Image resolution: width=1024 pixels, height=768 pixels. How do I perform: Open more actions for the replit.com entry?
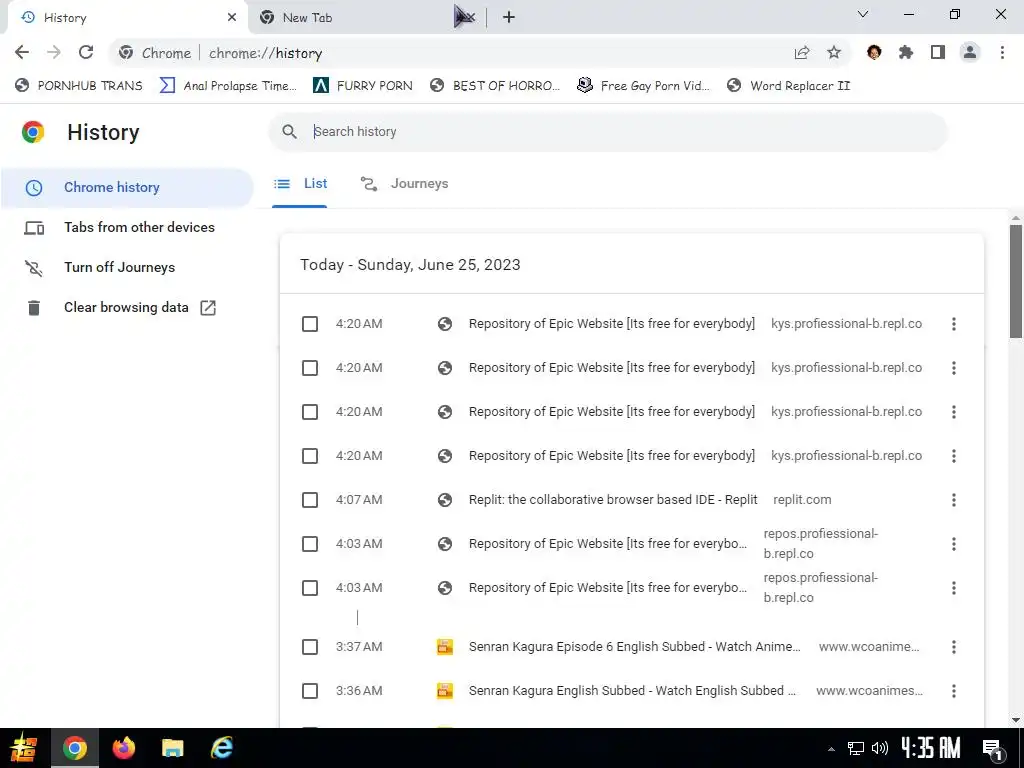point(953,500)
